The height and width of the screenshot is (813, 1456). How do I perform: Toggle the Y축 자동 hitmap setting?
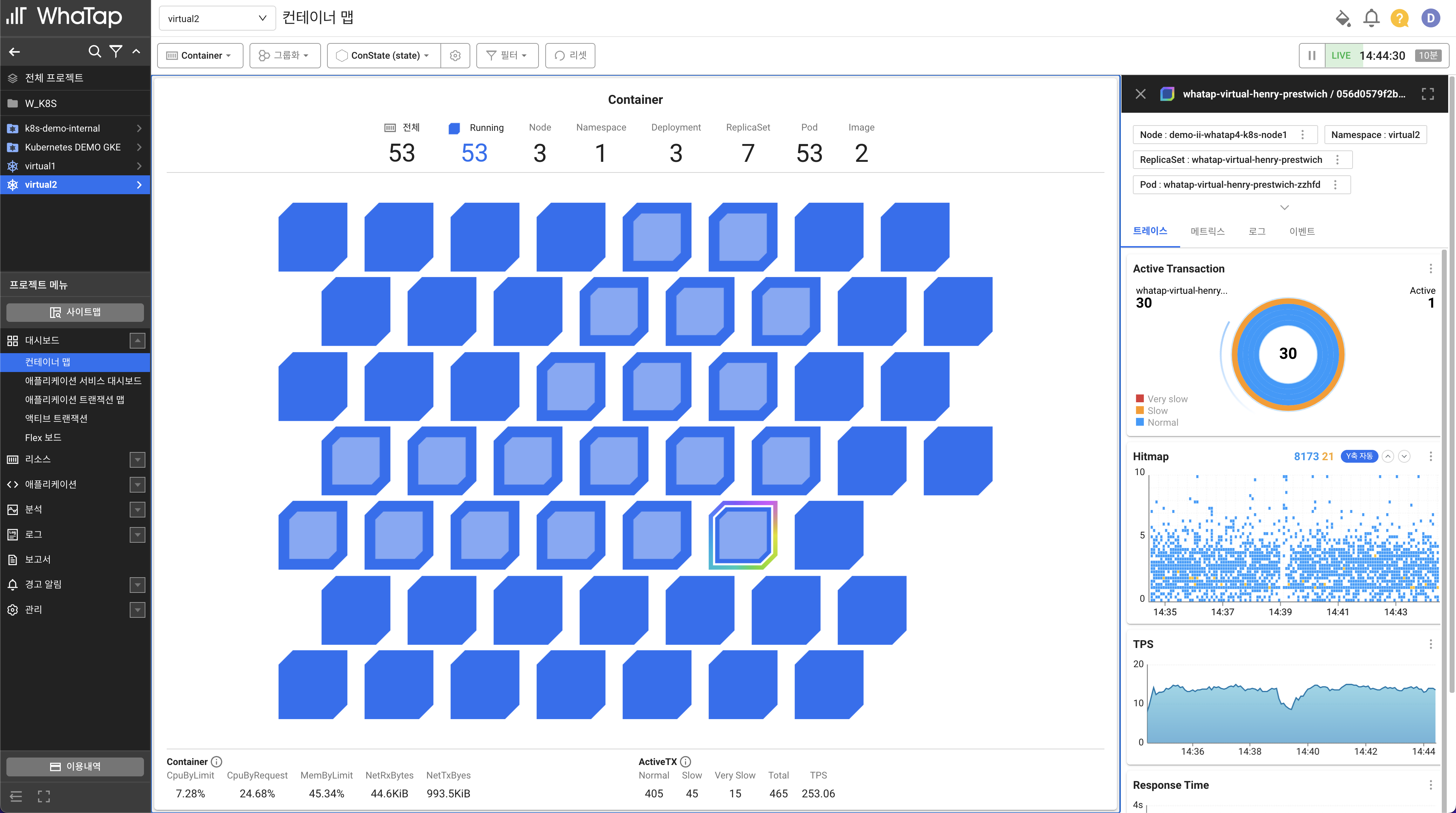click(1359, 456)
